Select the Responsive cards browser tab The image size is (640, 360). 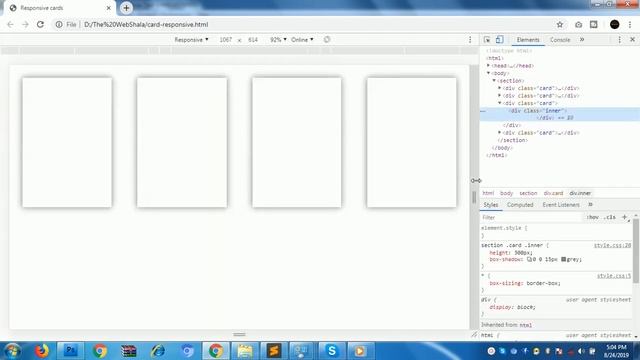60,8
